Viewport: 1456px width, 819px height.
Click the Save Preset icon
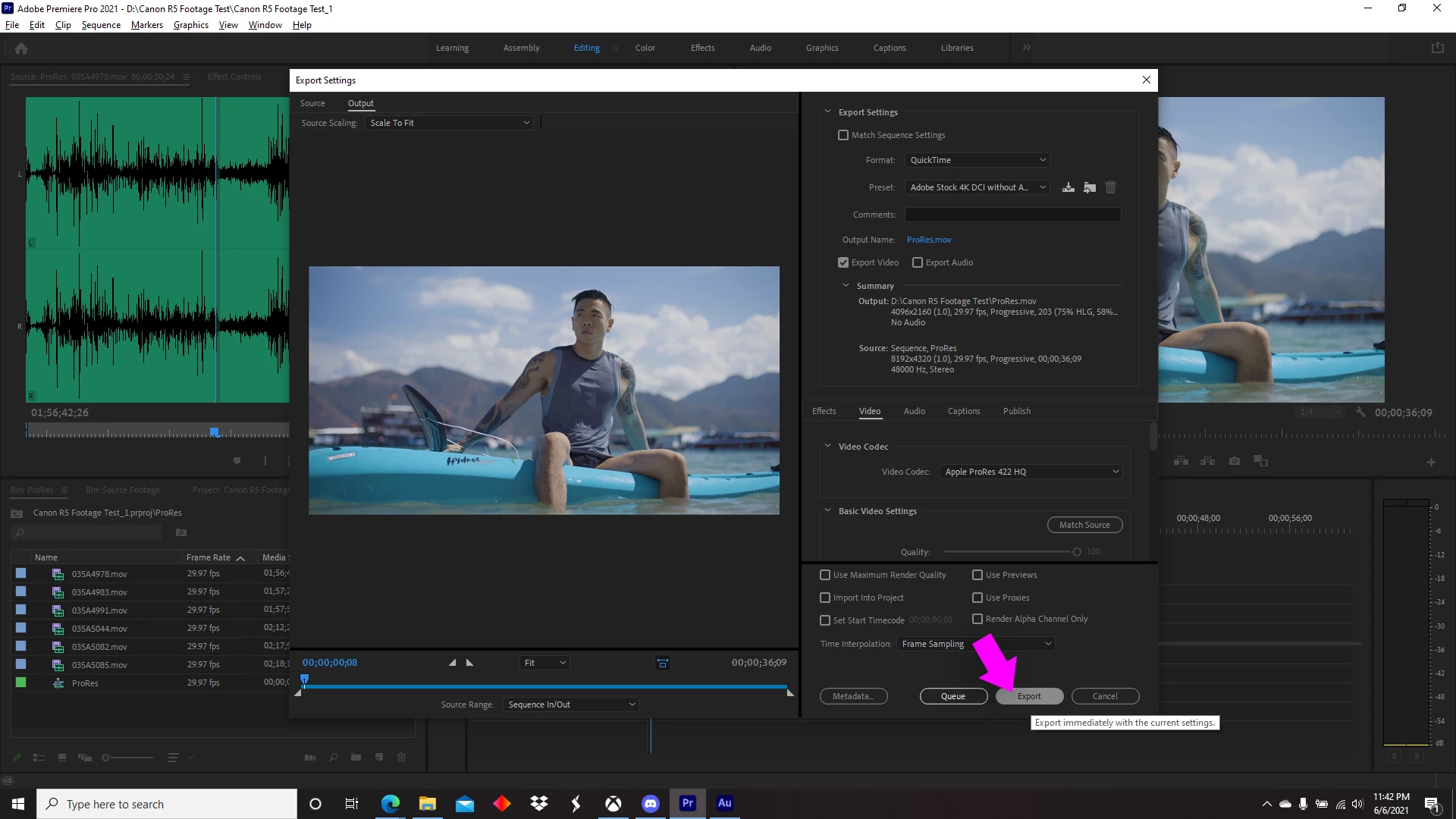pos(1068,187)
